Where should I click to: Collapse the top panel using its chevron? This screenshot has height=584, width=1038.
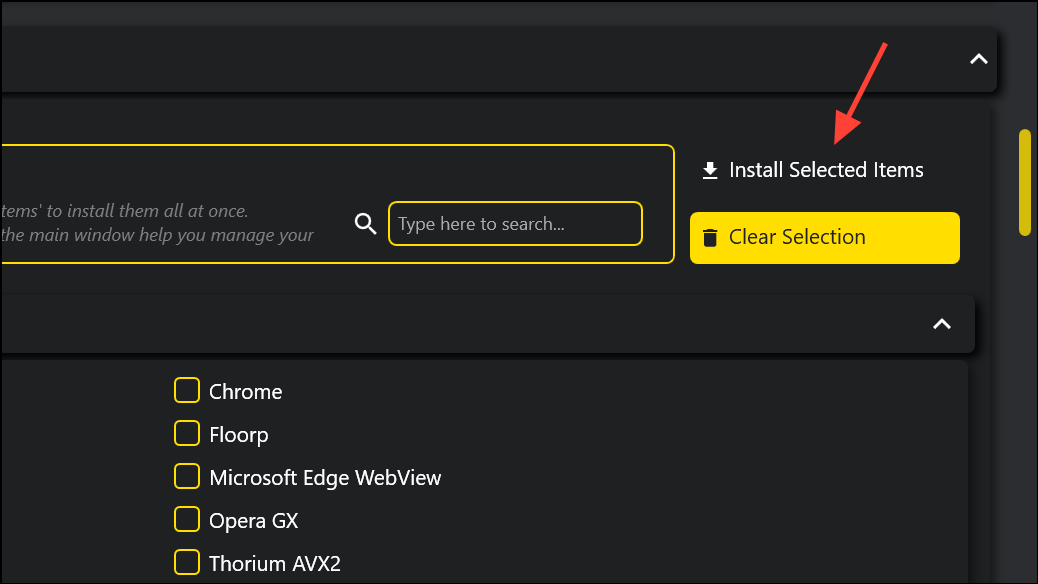point(978,60)
